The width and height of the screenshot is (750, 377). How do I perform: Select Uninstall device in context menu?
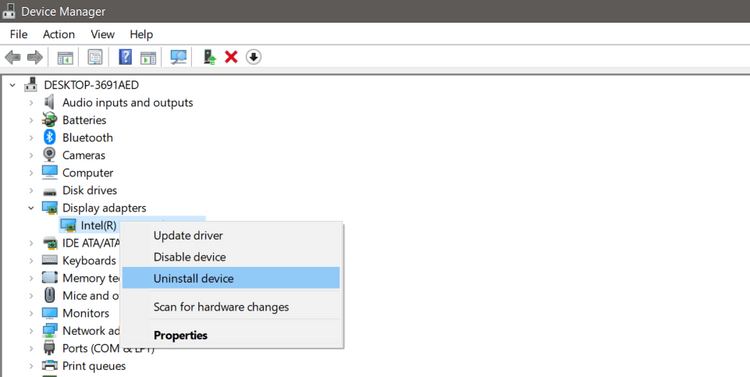231,278
